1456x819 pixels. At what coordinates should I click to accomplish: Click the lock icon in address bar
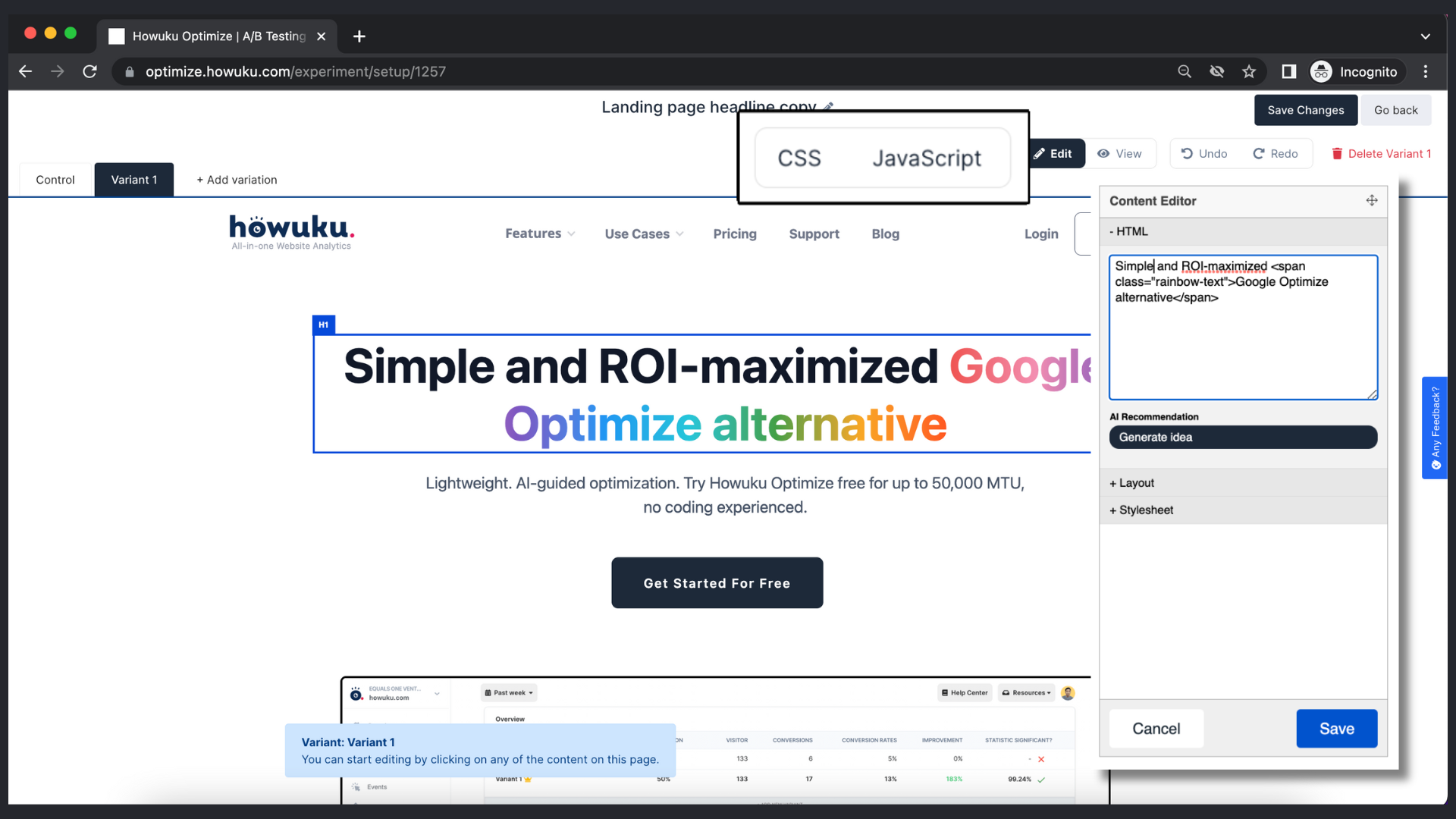(x=130, y=71)
